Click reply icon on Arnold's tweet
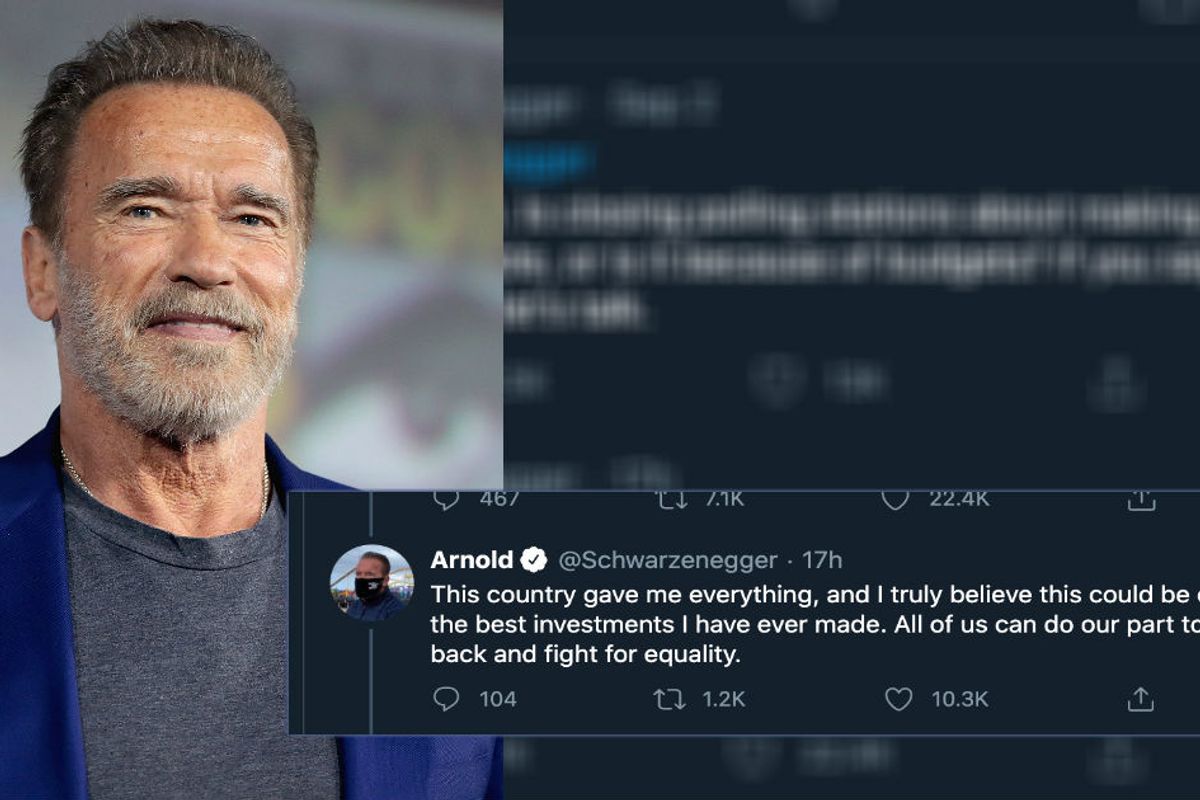1200x800 pixels. [x=446, y=699]
